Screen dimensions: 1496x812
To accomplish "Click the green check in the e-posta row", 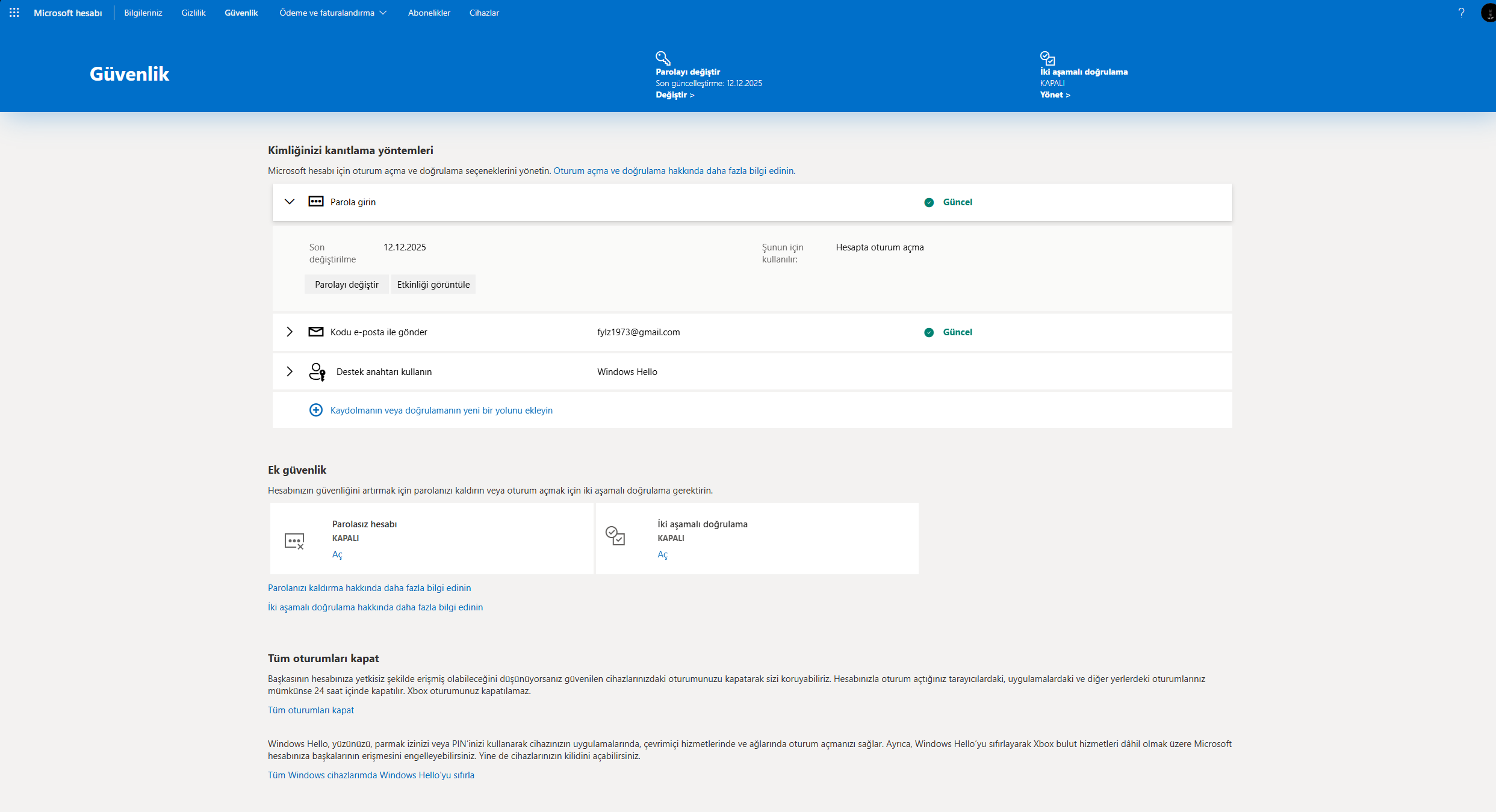I will (x=929, y=332).
